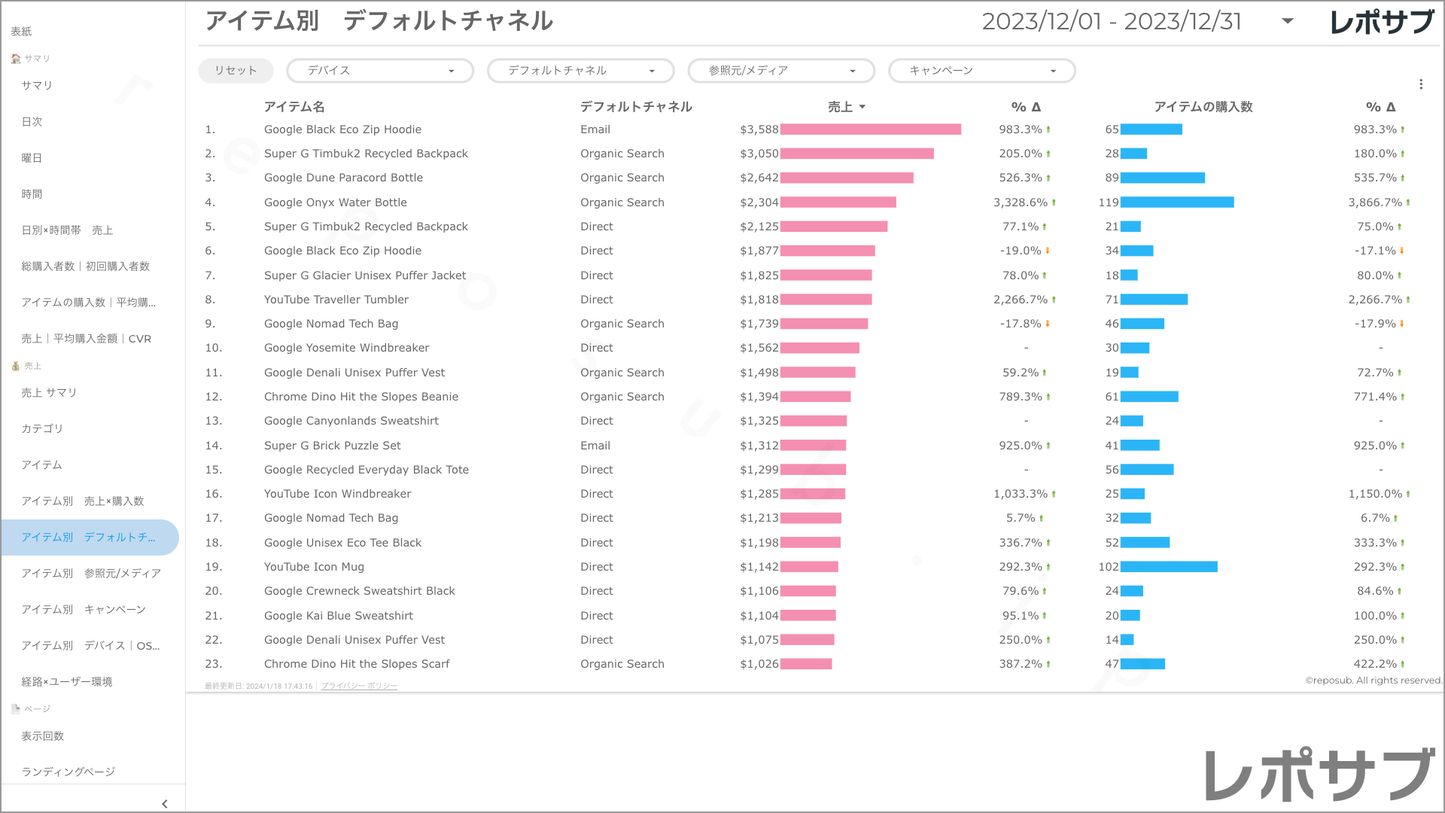Sort by アイテムの購入数 column header

tap(1203, 107)
